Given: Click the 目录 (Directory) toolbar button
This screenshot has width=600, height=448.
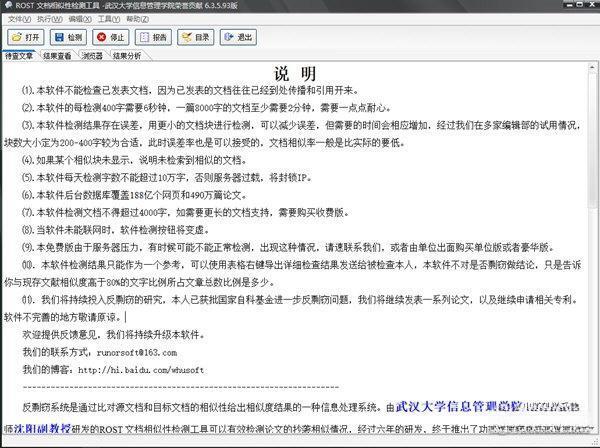Looking at the screenshot, I should 196,37.
